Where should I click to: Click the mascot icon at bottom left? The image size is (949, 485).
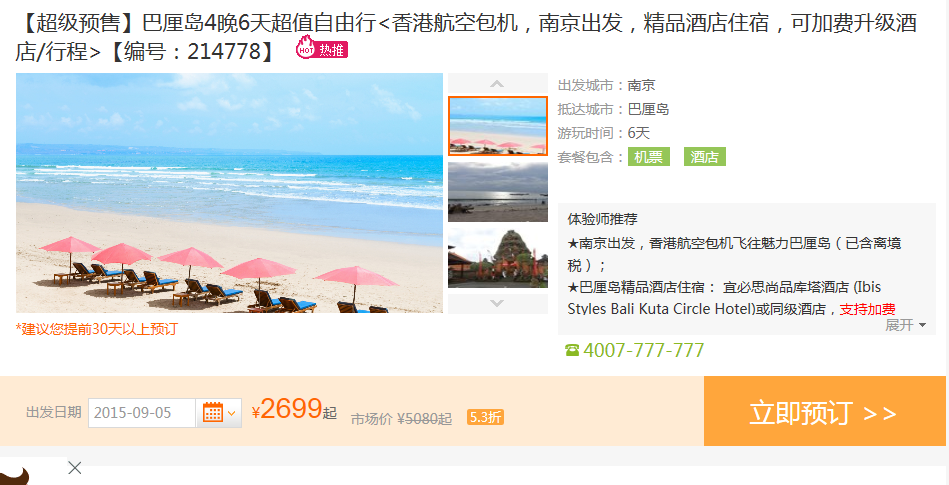pyautogui.click(x=15, y=475)
